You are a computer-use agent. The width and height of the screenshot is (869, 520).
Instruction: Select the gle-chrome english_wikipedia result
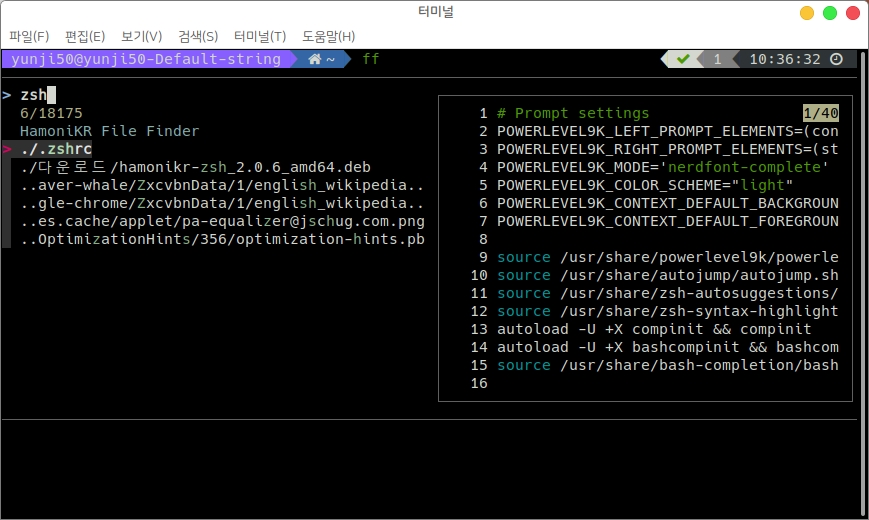(x=222, y=203)
